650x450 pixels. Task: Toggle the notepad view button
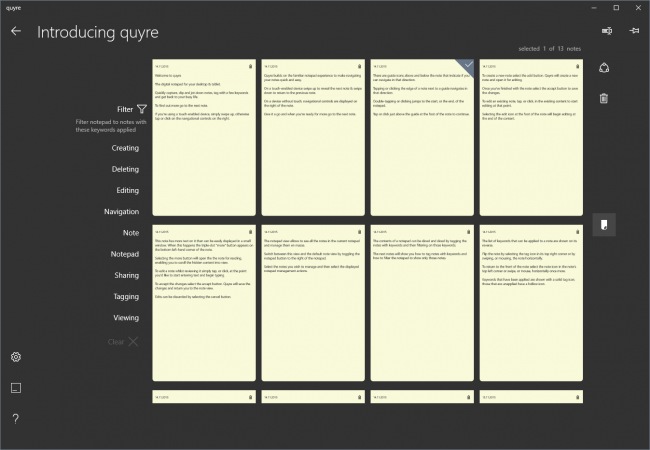604,225
